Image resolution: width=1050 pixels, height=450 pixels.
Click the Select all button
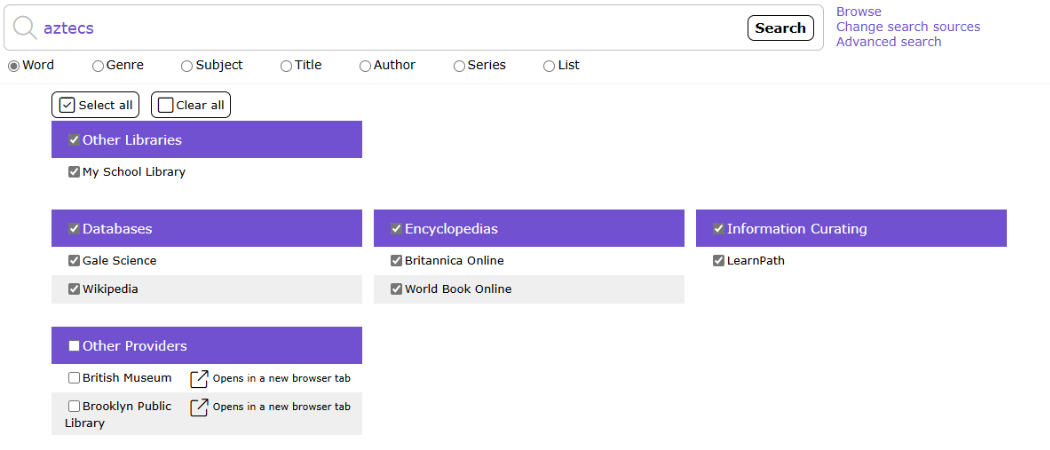95,105
